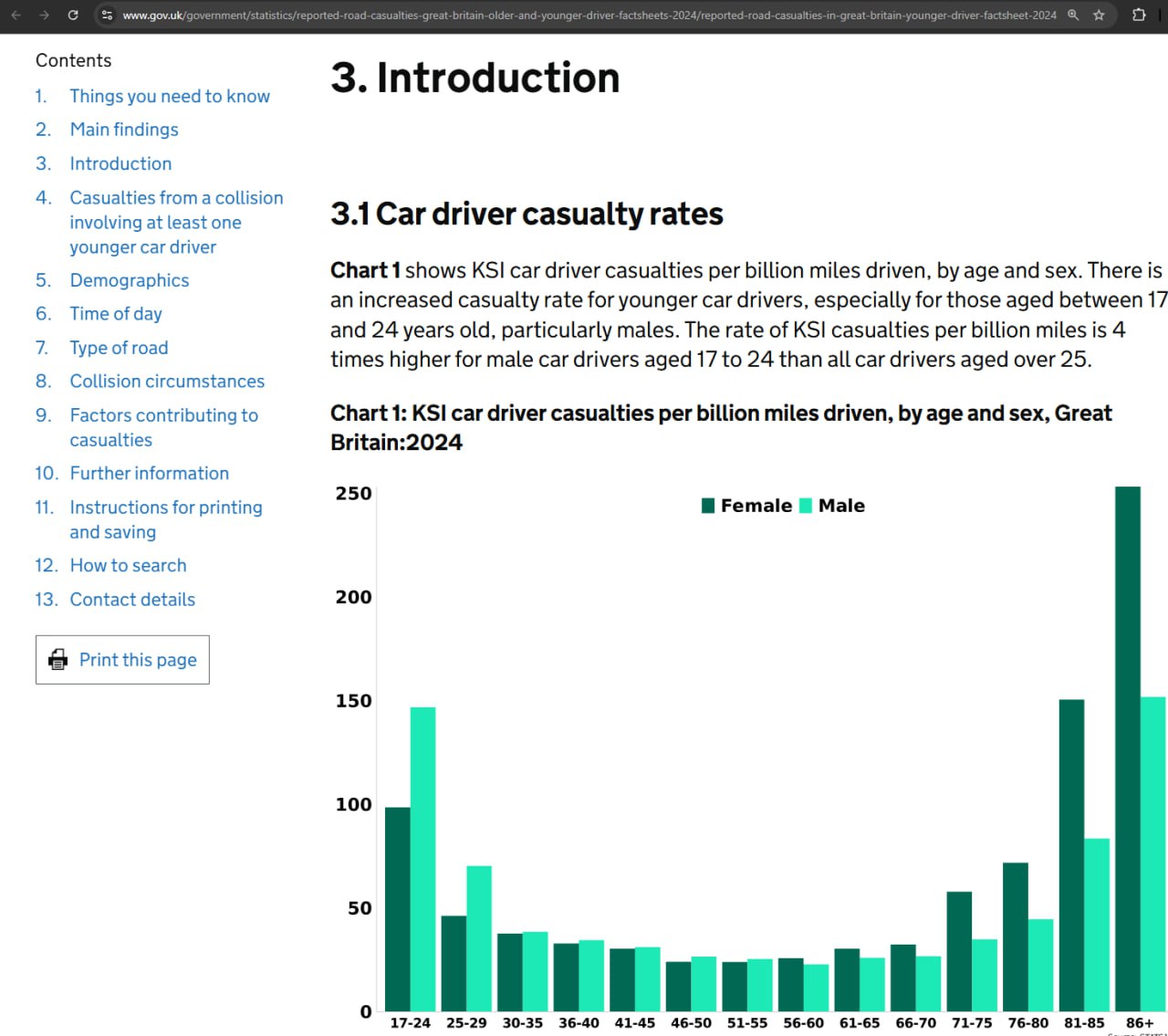Image resolution: width=1168 pixels, height=1036 pixels.
Task: Jump to Demographics section
Action: [130, 280]
